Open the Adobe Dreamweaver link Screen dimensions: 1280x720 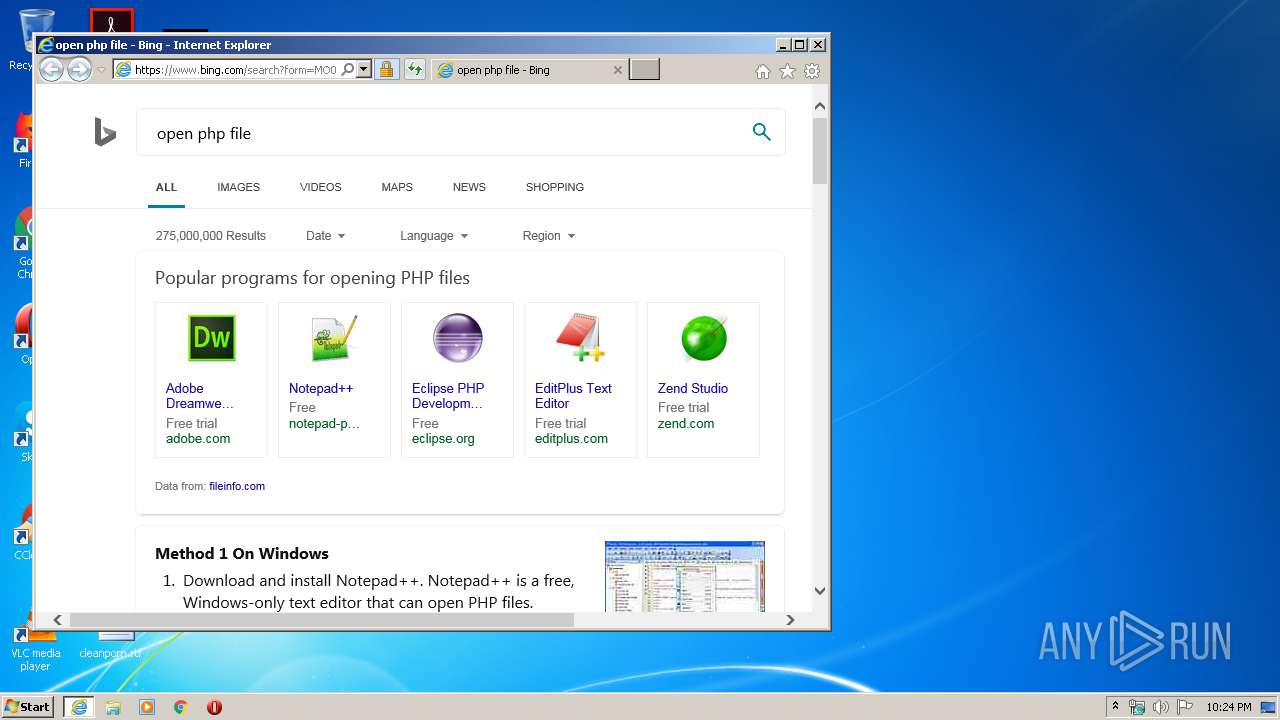(200, 396)
